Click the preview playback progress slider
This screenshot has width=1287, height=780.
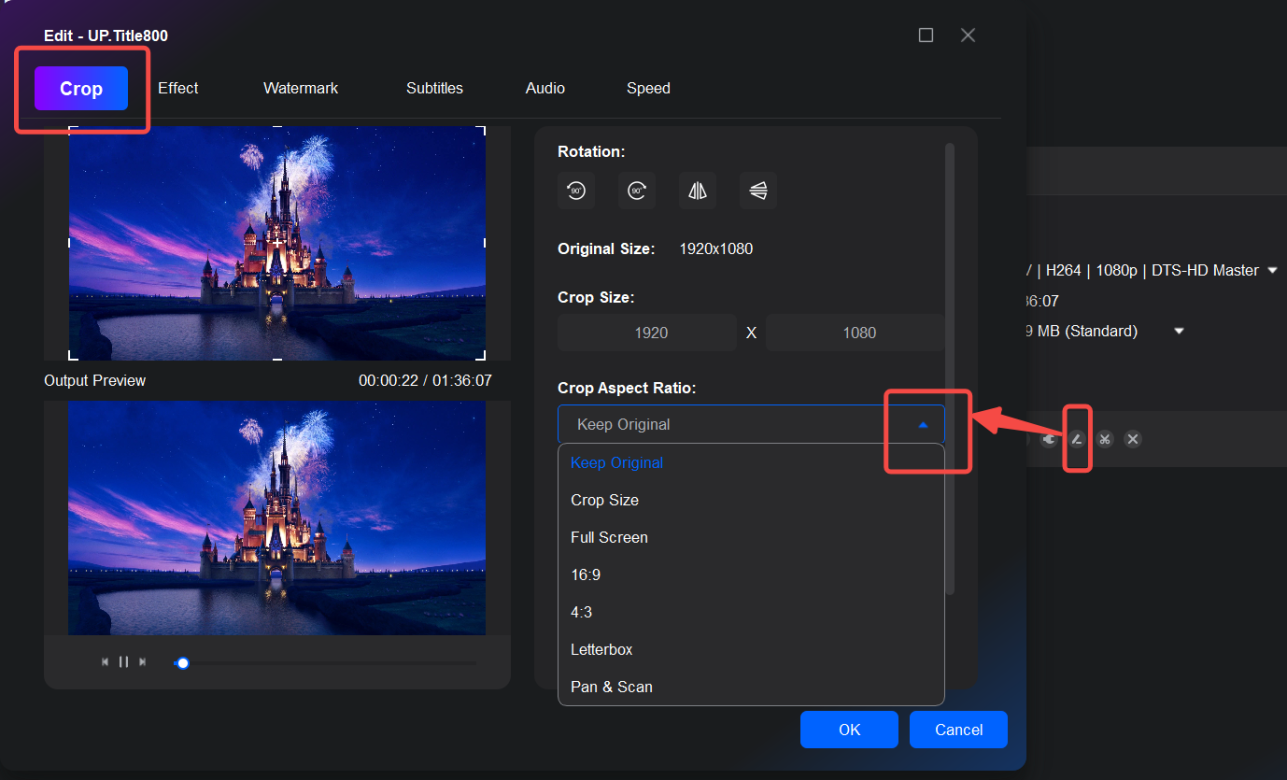click(x=325, y=663)
